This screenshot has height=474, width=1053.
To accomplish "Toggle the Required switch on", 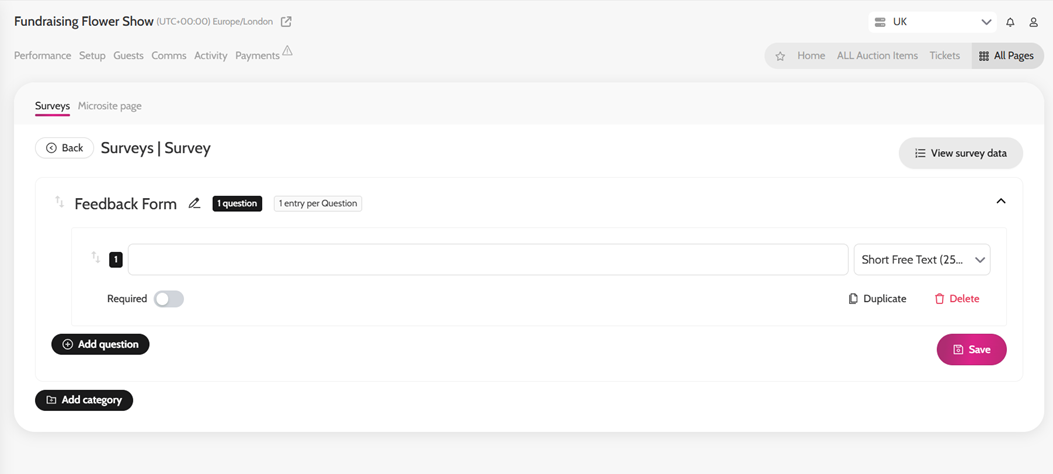I will click(x=169, y=299).
